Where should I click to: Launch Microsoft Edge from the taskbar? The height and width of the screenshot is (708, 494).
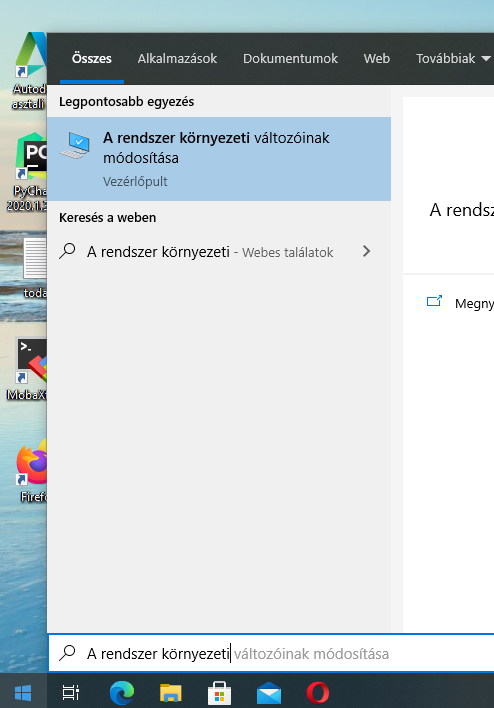pos(122,692)
